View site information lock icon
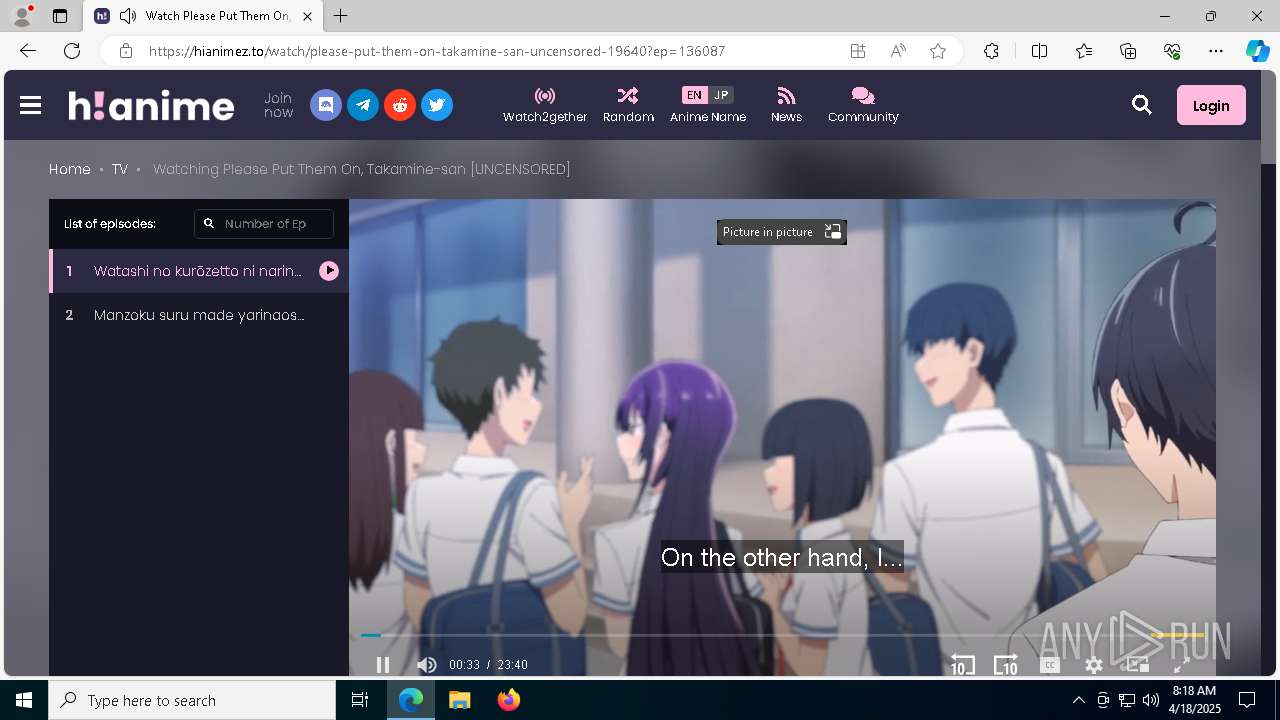The image size is (1280, 720). 125,51
